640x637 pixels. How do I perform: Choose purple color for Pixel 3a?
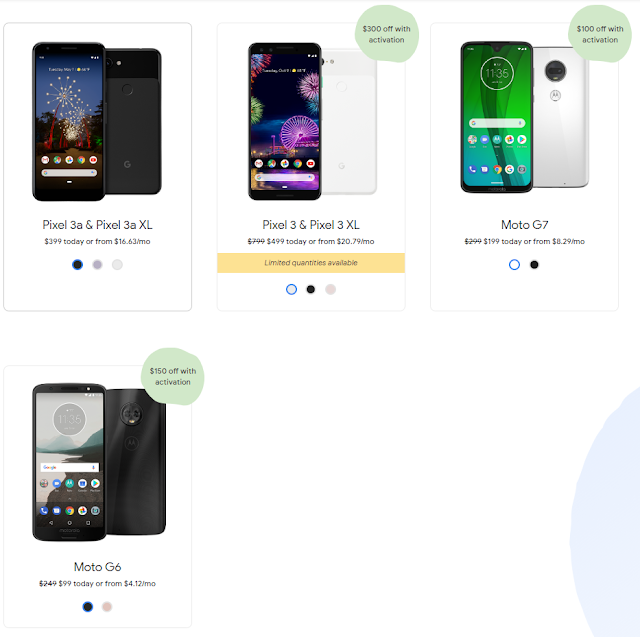point(97,265)
